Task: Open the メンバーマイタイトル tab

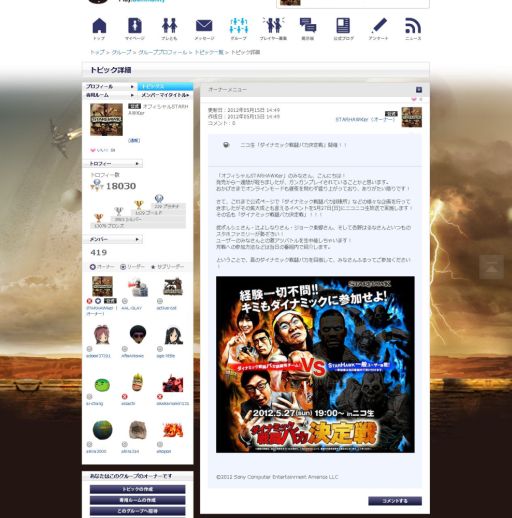Action: [x=165, y=95]
